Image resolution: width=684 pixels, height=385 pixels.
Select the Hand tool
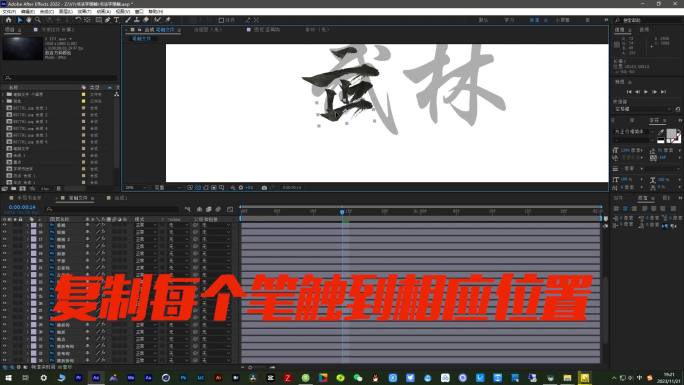29,20
